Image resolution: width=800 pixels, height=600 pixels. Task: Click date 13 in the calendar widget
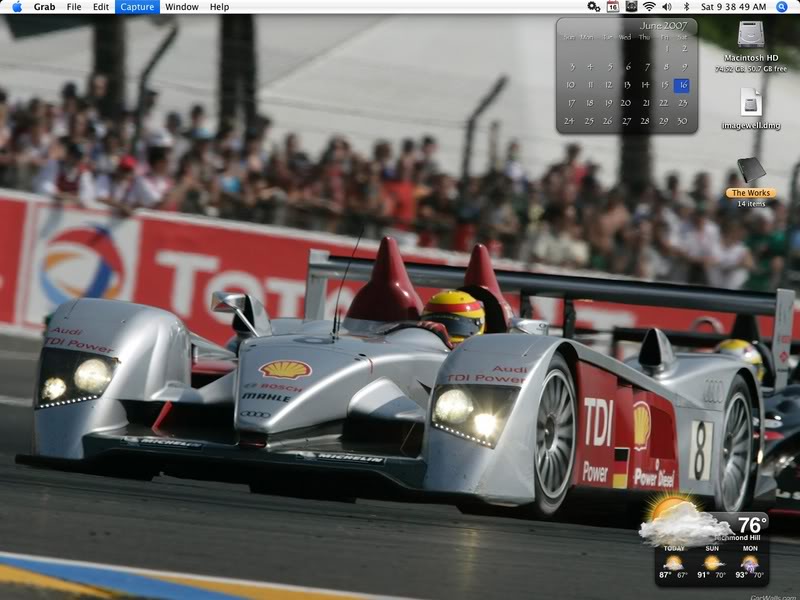[x=627, y=85]
